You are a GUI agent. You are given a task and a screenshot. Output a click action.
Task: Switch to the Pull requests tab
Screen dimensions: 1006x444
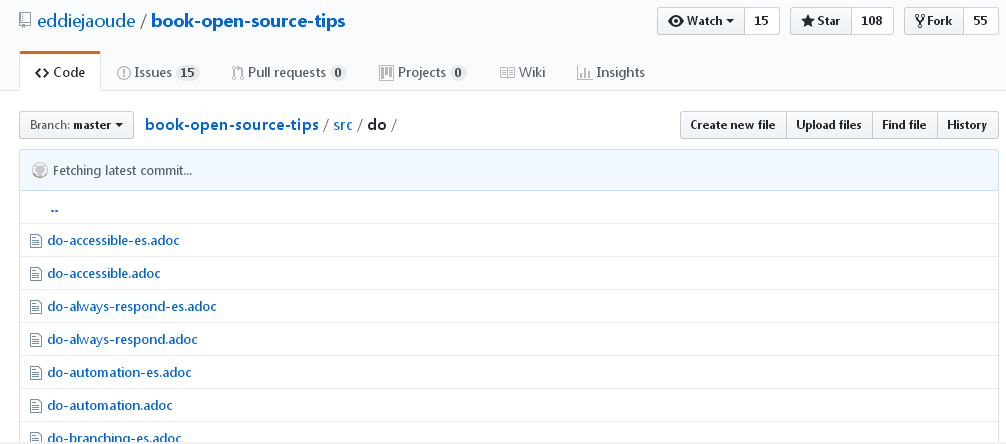coord(289,73)
